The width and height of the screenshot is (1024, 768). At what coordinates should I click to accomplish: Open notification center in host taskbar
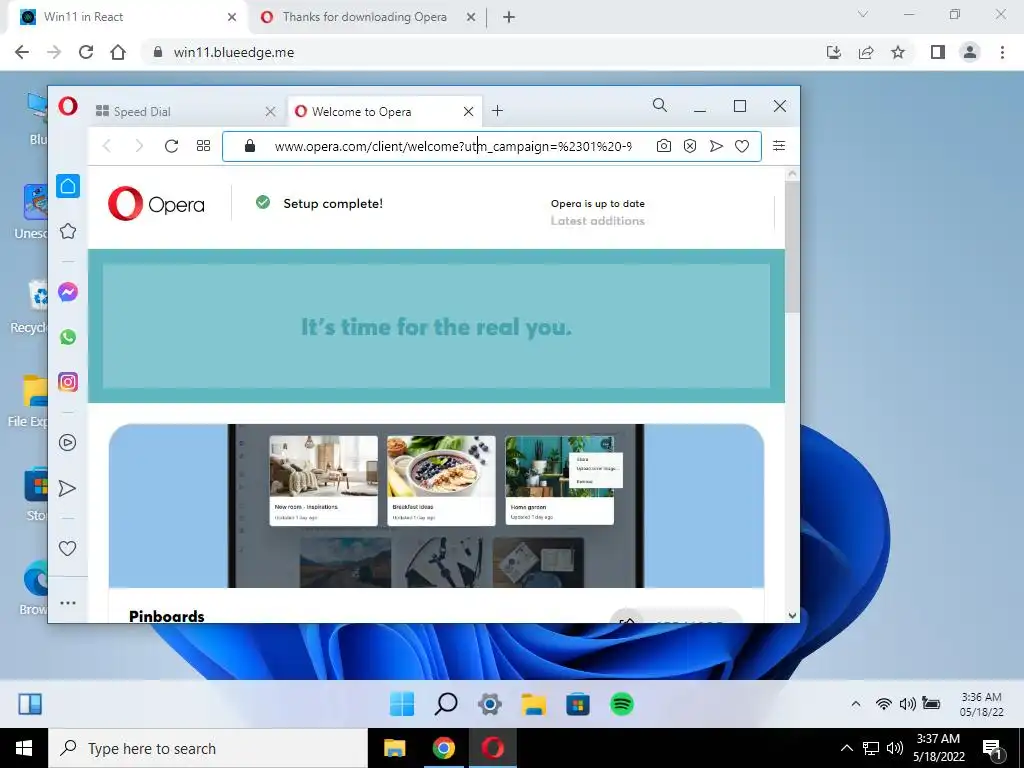pos(993,748)
